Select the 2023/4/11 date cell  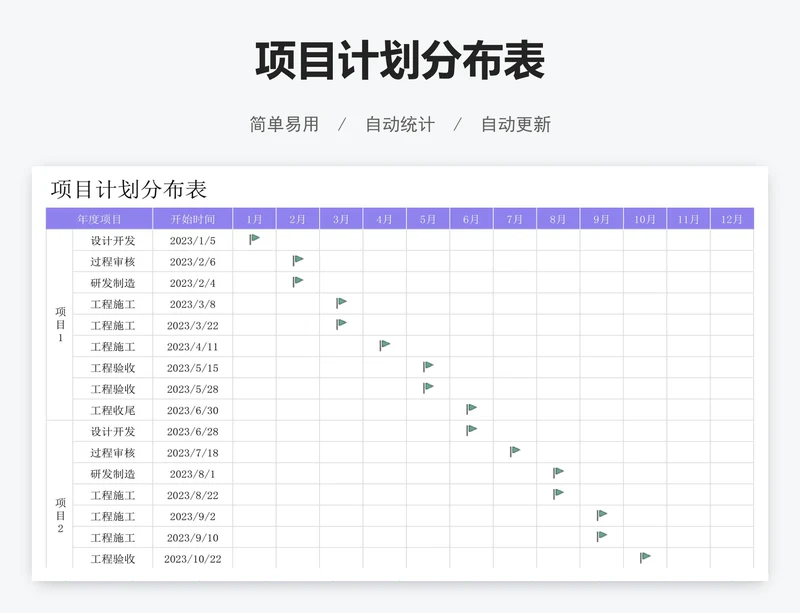[x=192, y=347]
